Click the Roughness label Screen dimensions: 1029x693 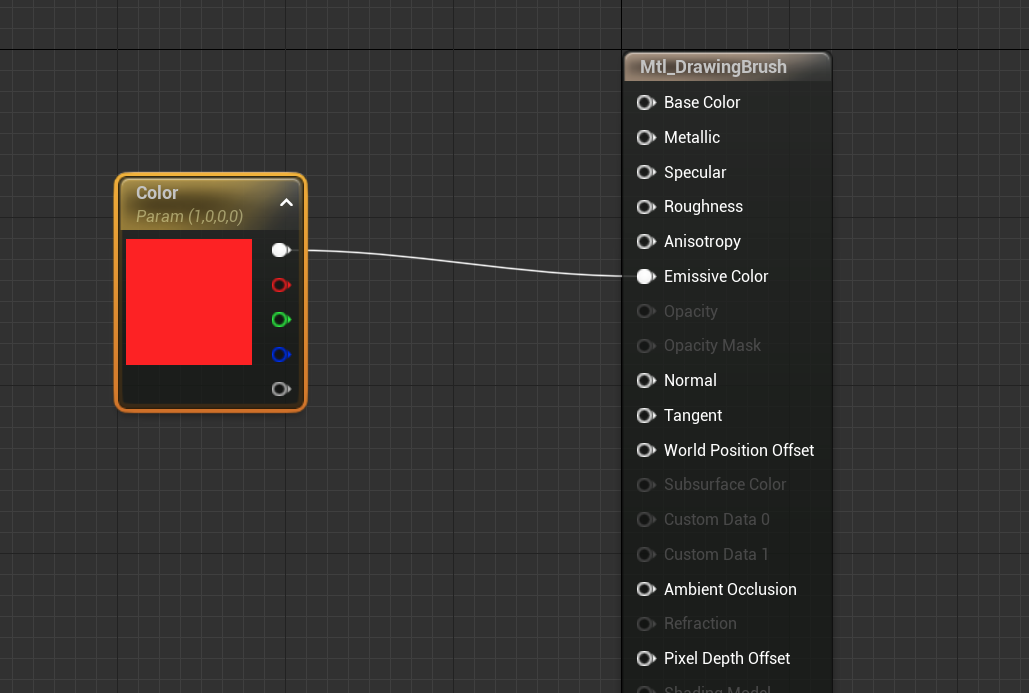coord(704,207)
